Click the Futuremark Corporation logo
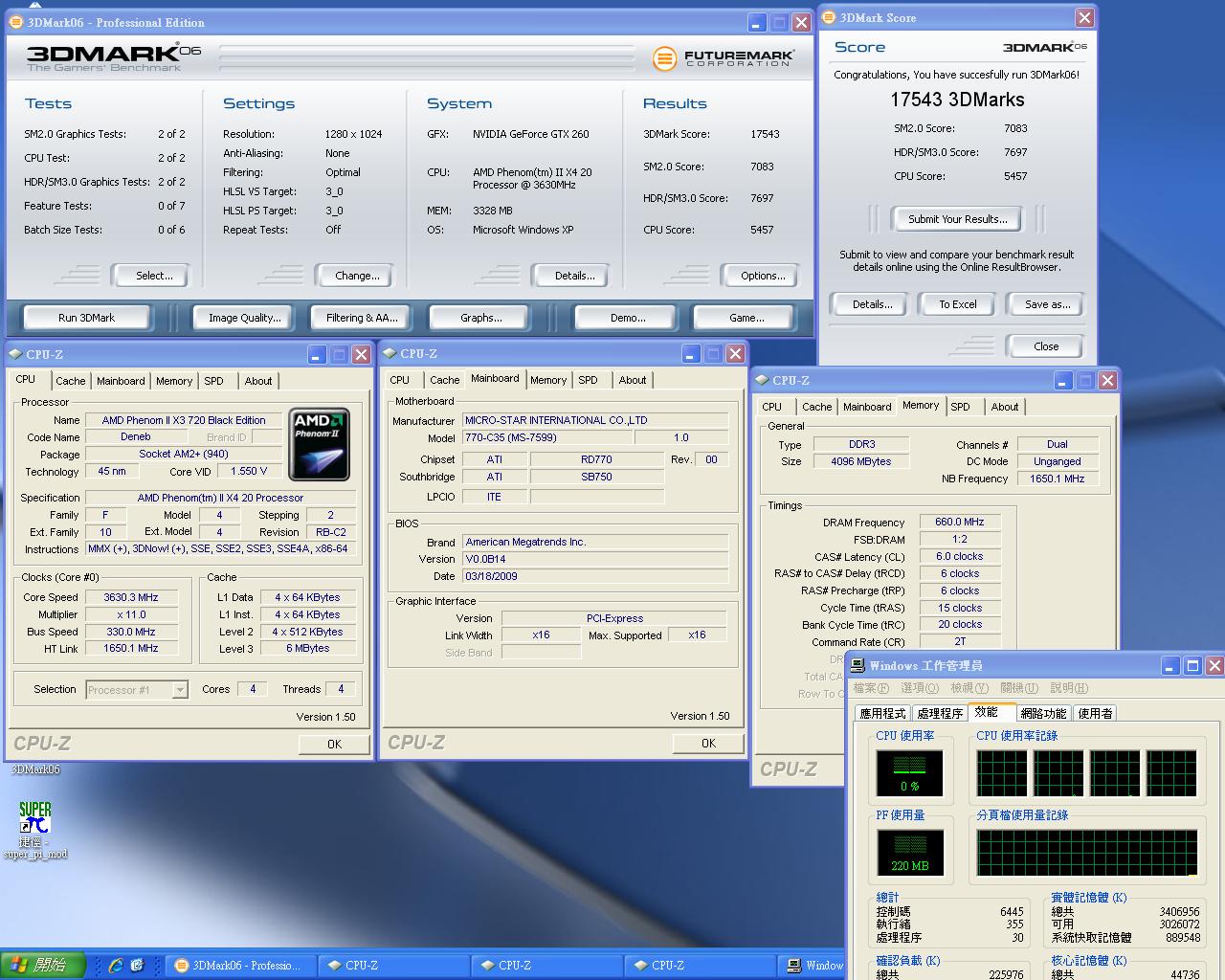Image resolution: width=1225 pixels, height=980 pixels. coord(724,58)
